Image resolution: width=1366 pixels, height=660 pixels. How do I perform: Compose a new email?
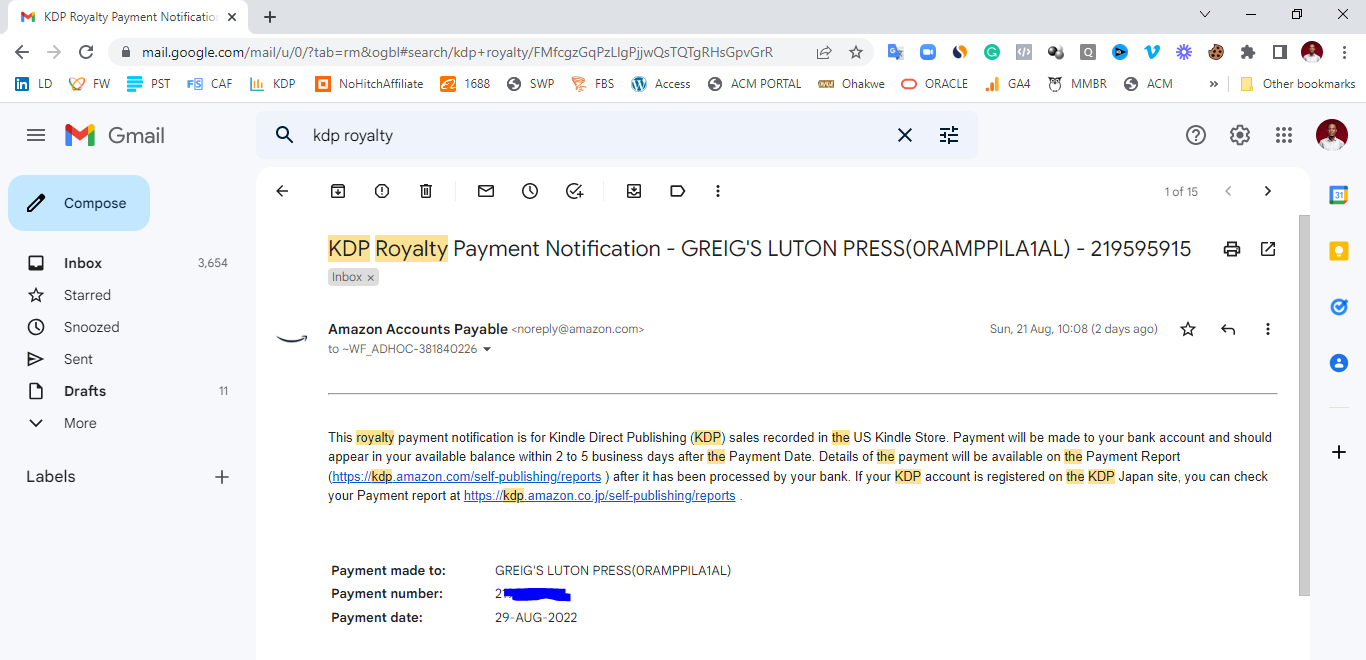[79, 203]
